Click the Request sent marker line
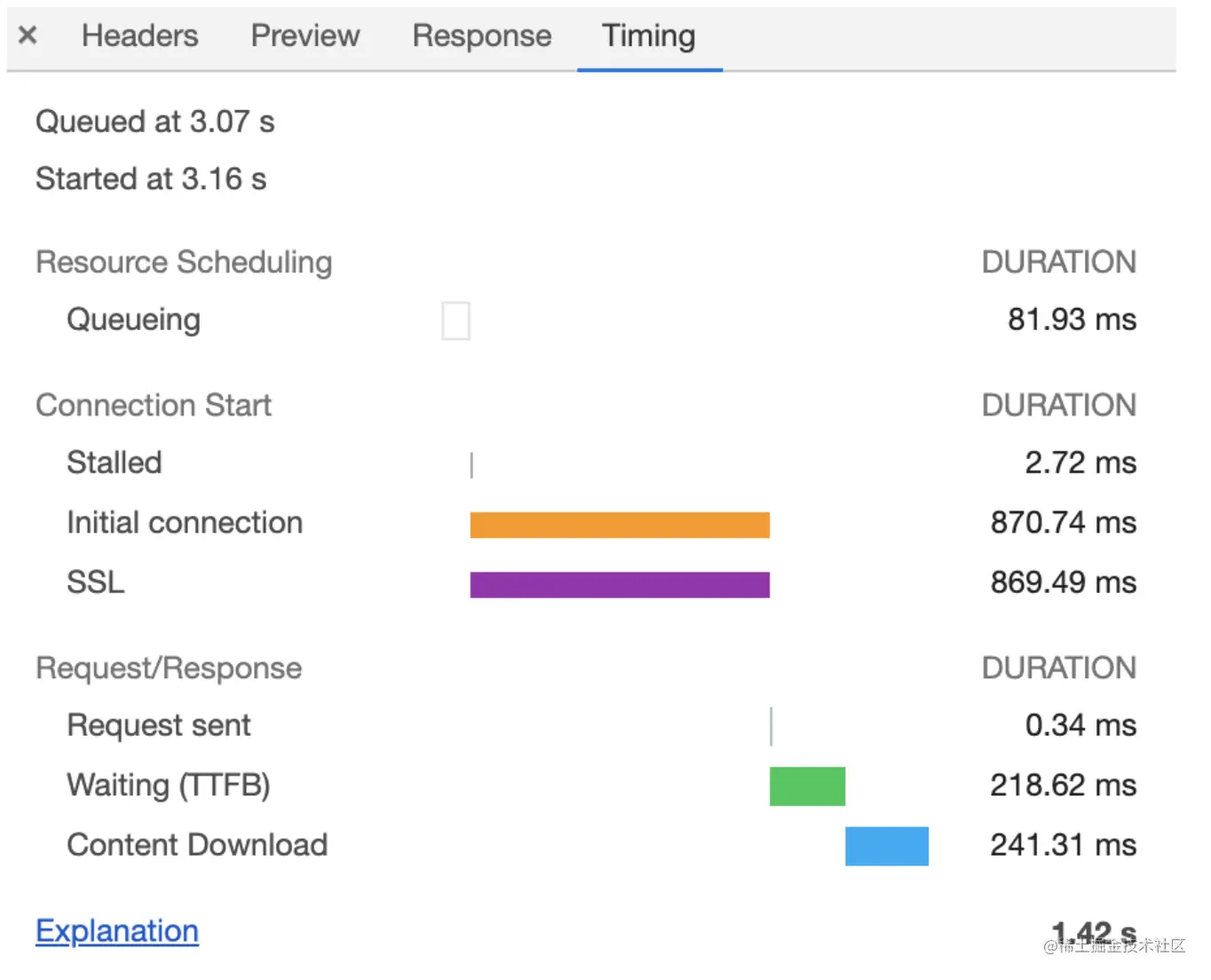Viewport: 1211px width, 980px height. click(771, 726)
